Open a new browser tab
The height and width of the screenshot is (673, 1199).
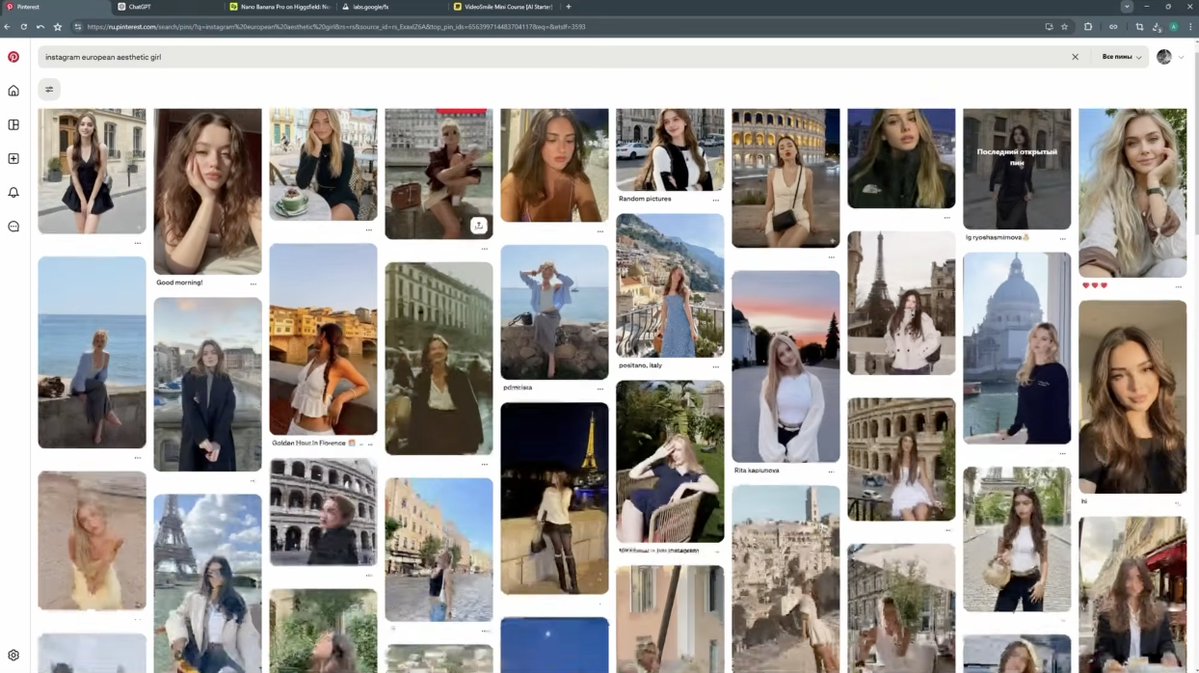point(568,7)
